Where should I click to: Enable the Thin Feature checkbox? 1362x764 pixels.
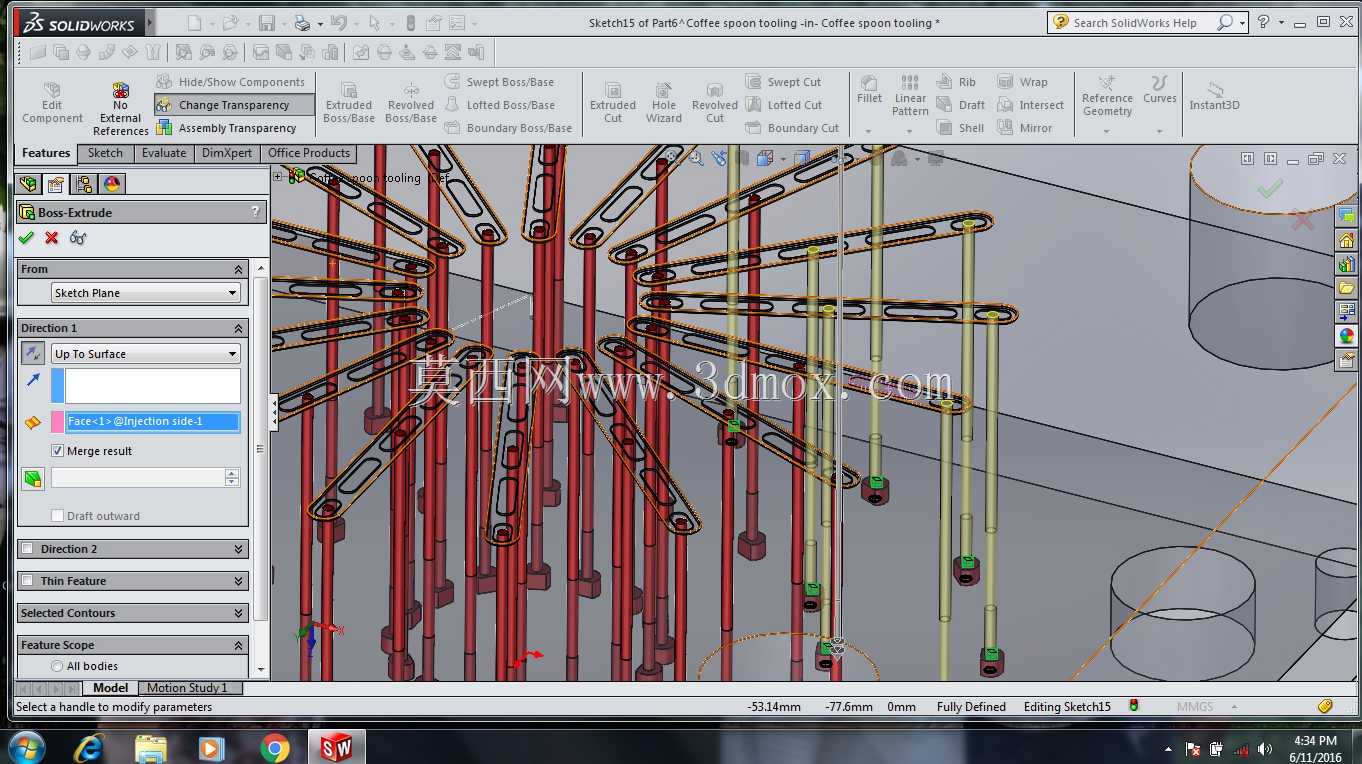[x=28, y=581]
